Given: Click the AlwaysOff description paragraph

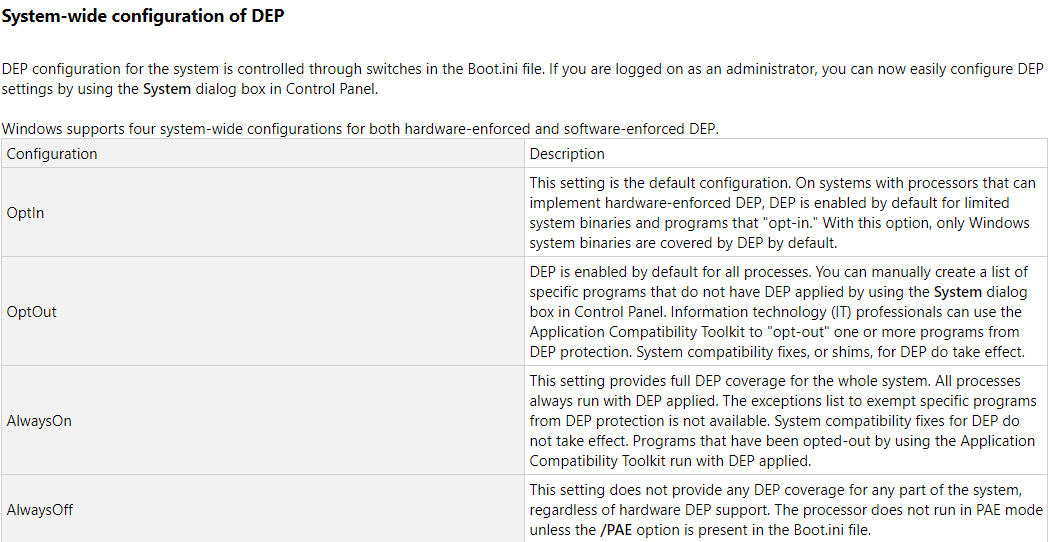Looking at the screenshot, I should (786, 510).
